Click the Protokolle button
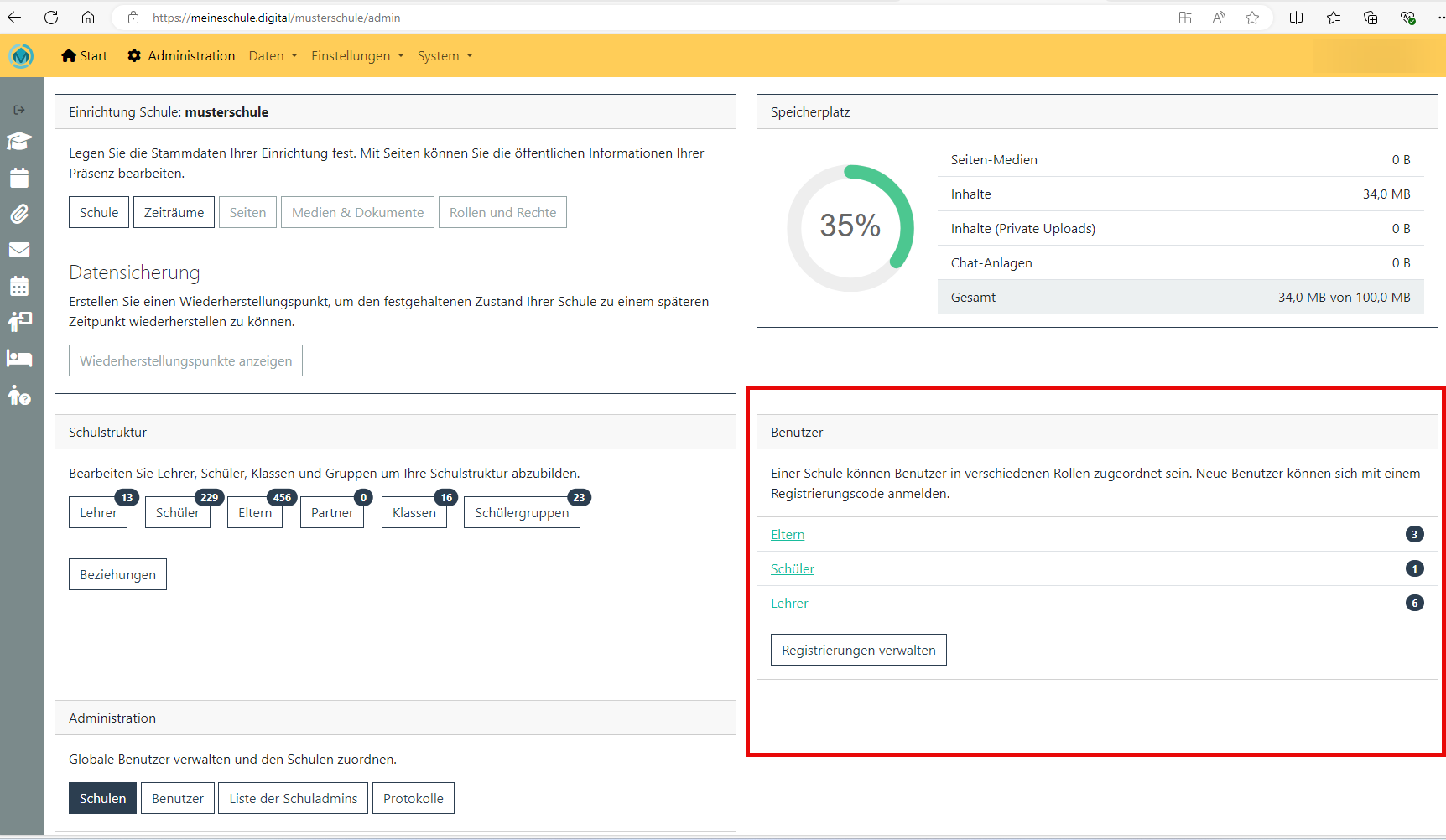 414,798
